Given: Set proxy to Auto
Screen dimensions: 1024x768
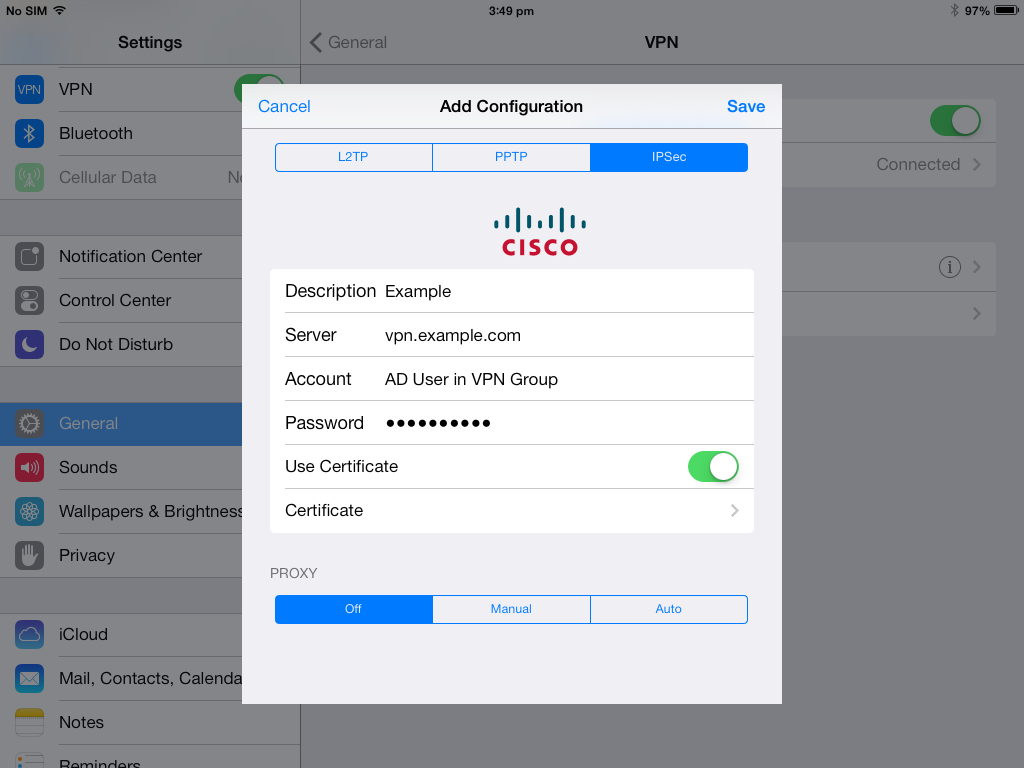Looking at the screenshot, I should (x=669, y=609).
